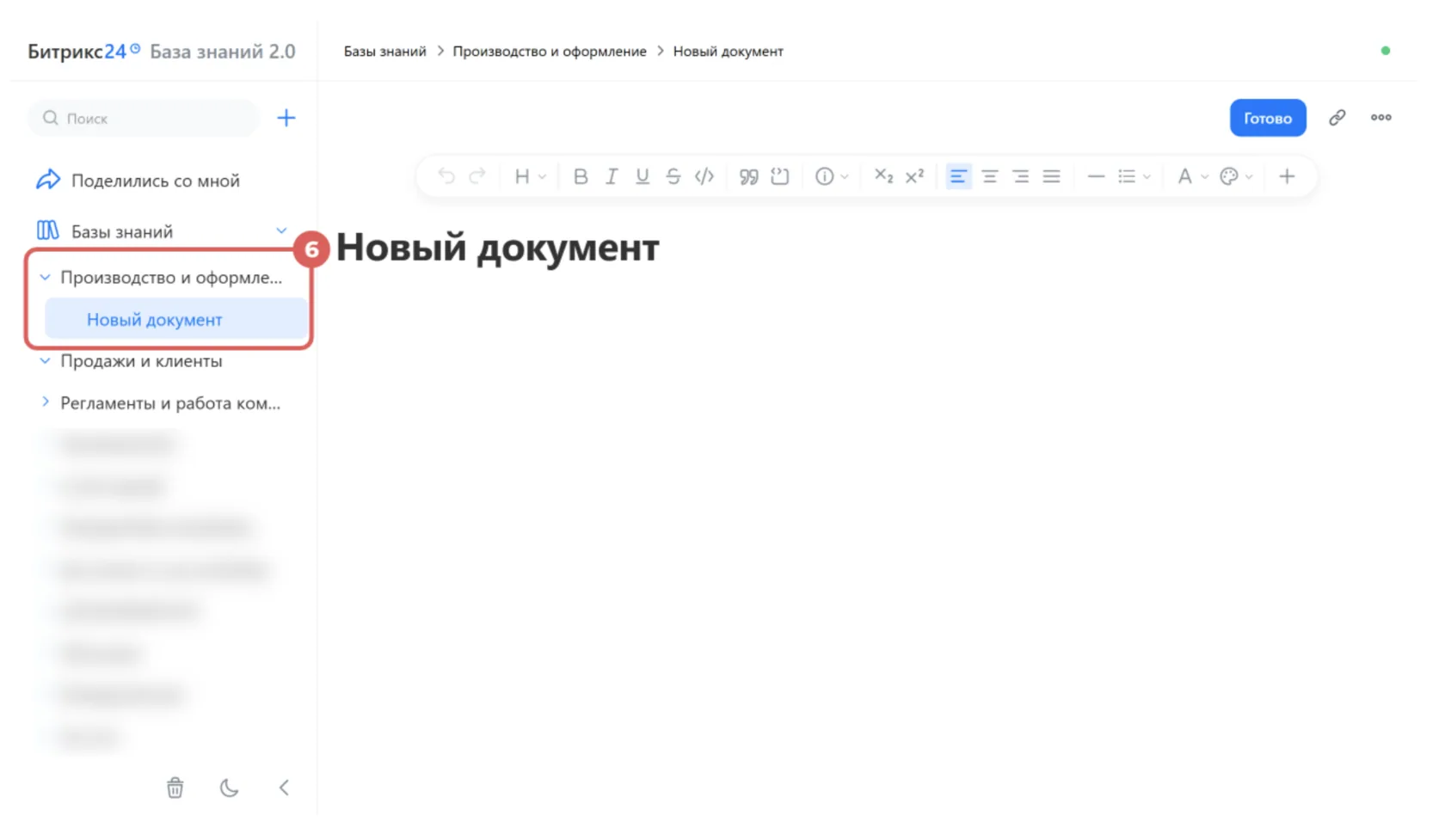Click the plus button next to search
The height and width of the screenshot is (840, 1445).
(286, 118)
